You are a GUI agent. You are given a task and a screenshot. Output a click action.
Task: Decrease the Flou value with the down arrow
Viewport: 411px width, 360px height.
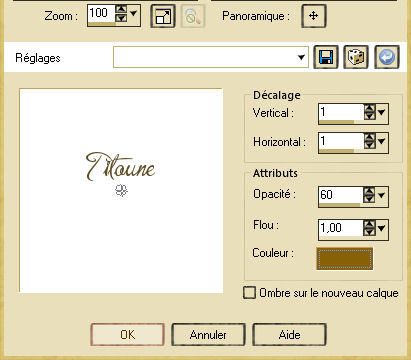click(369, 232)
